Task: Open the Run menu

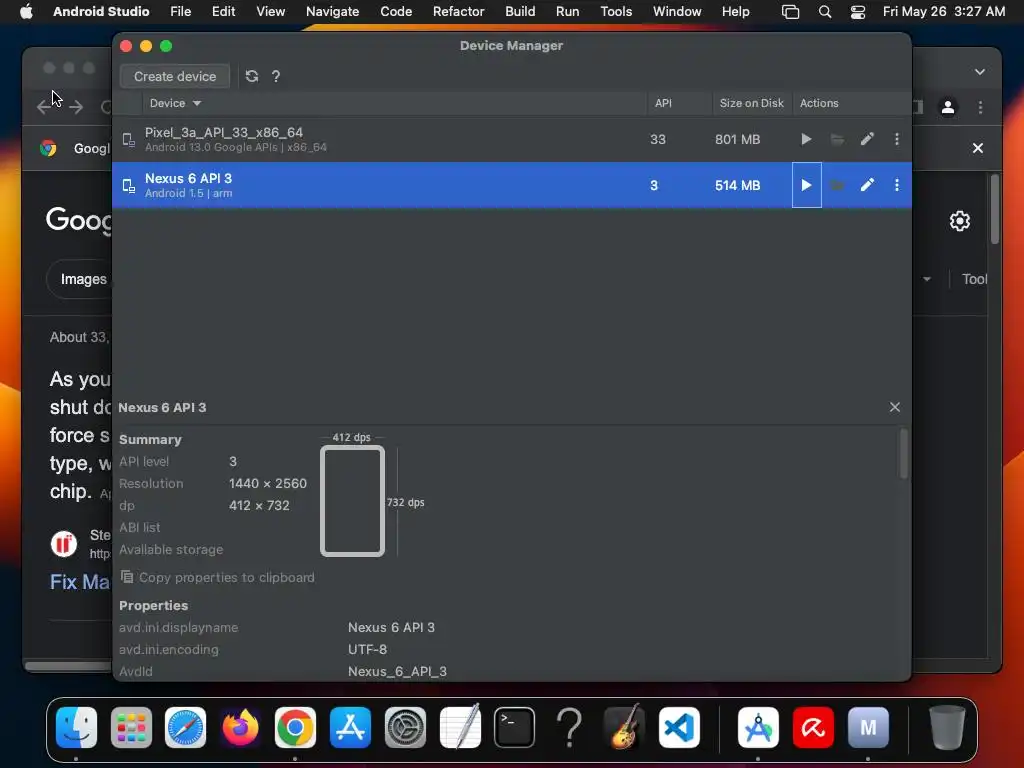Action: (568, 11)
